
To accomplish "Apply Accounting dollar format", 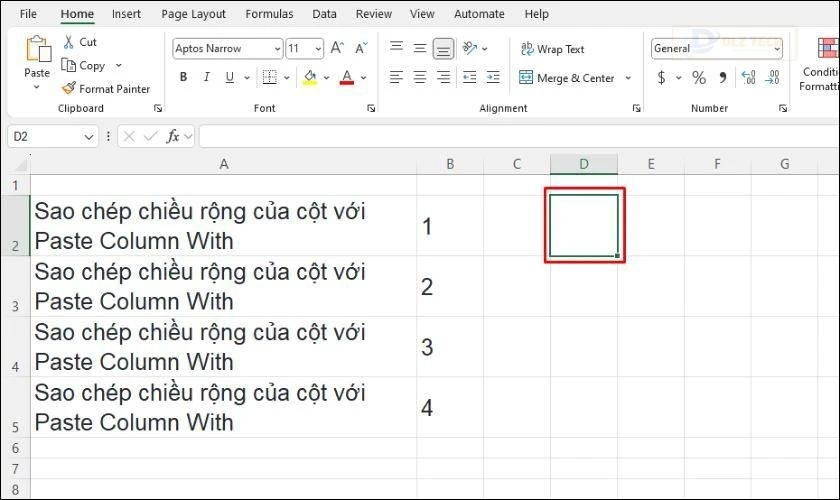I will [x=662, y=78].
